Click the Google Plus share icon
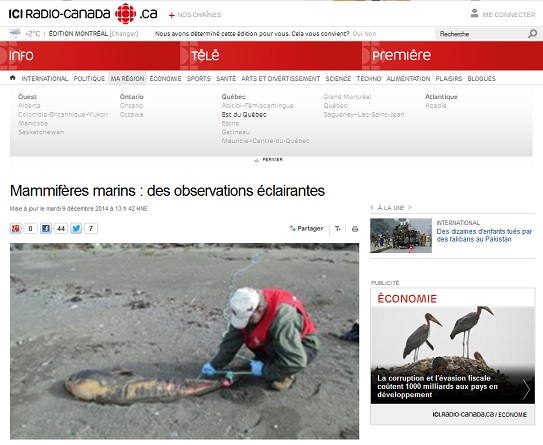Image resolution: width=543 pixels, height=445 pixels. [16, 229]
